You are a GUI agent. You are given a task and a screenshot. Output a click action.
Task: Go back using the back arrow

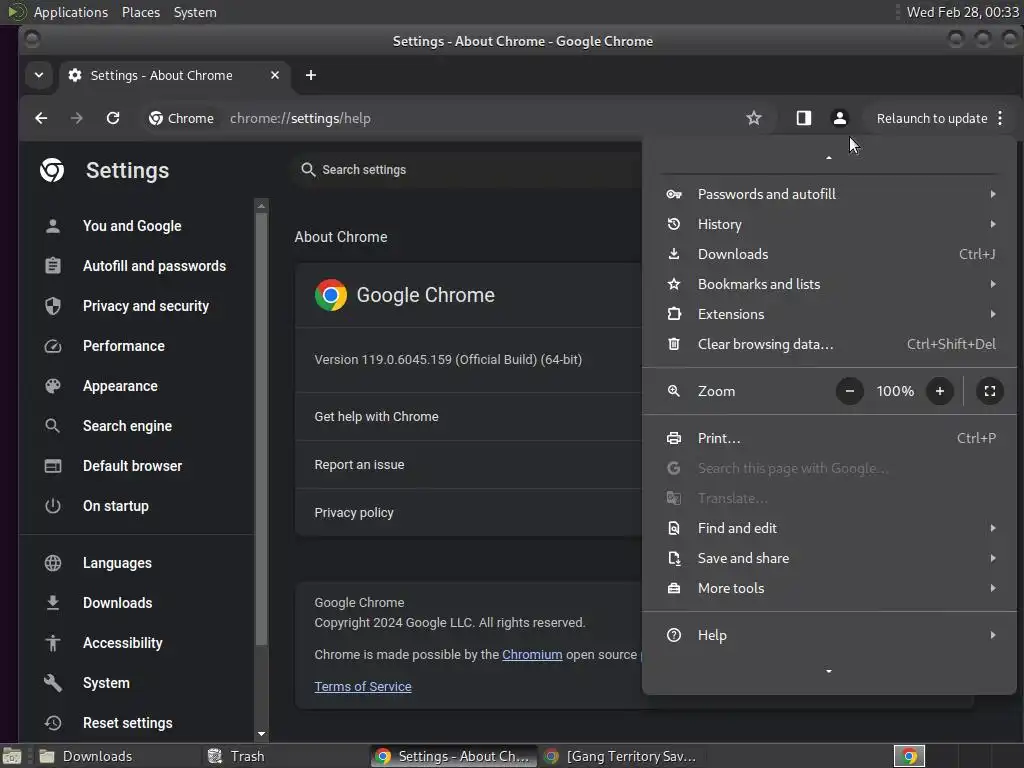click(41, 118)
